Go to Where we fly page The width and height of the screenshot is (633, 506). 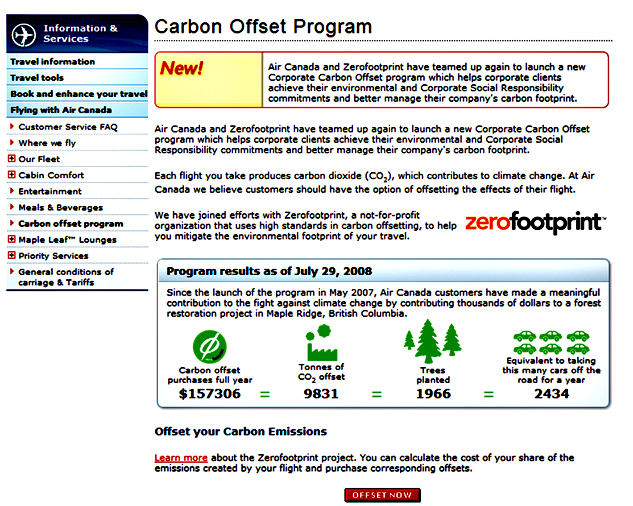point(47,143)
